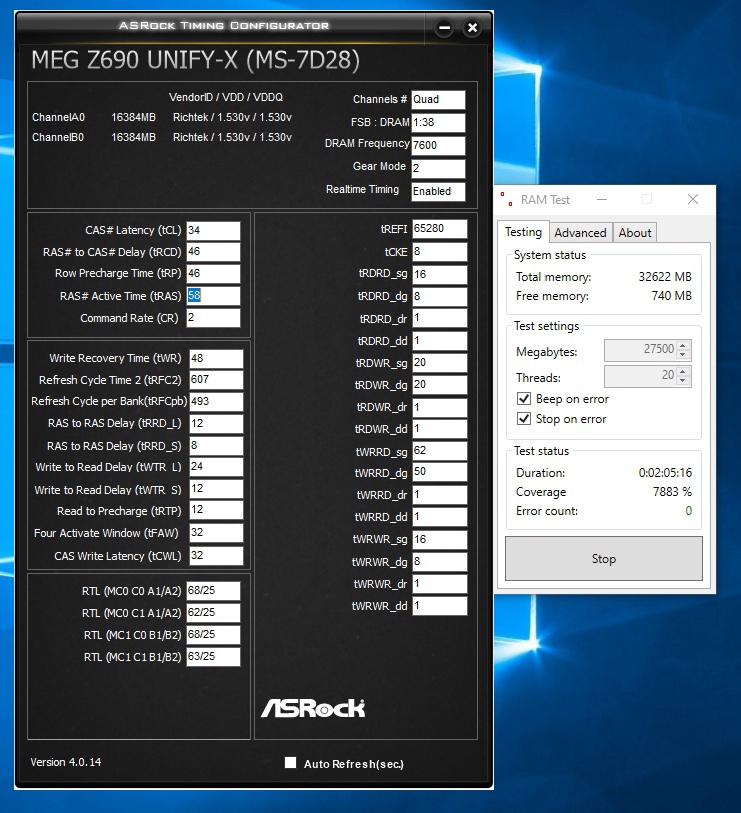Select the RTL (MC1 C0 B1/B2) field
Image resolution: width=741 pixels, height=813 pixels.
[x=213, y=635]
